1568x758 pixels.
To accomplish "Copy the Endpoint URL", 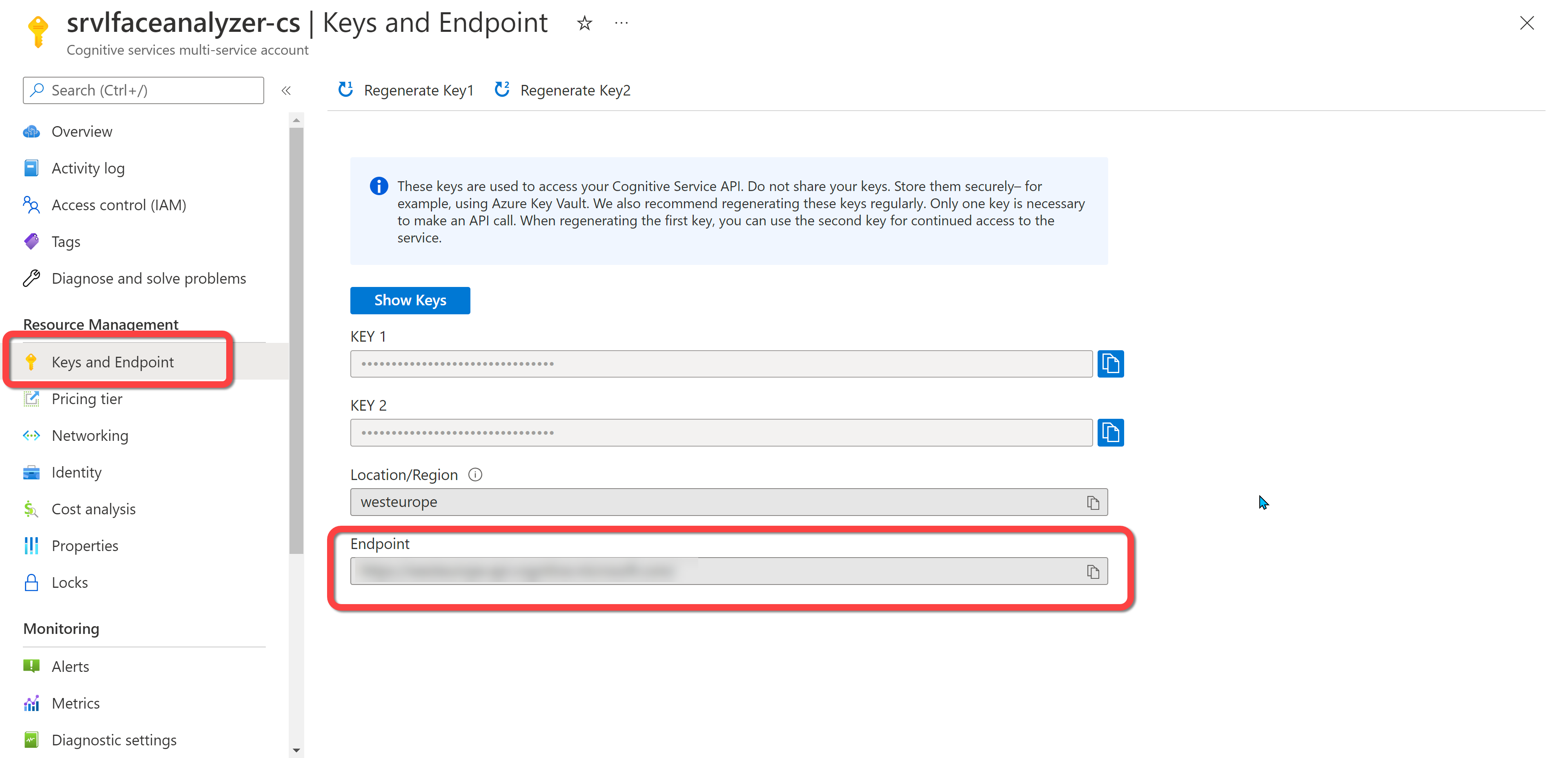I will pos(1093,571).
